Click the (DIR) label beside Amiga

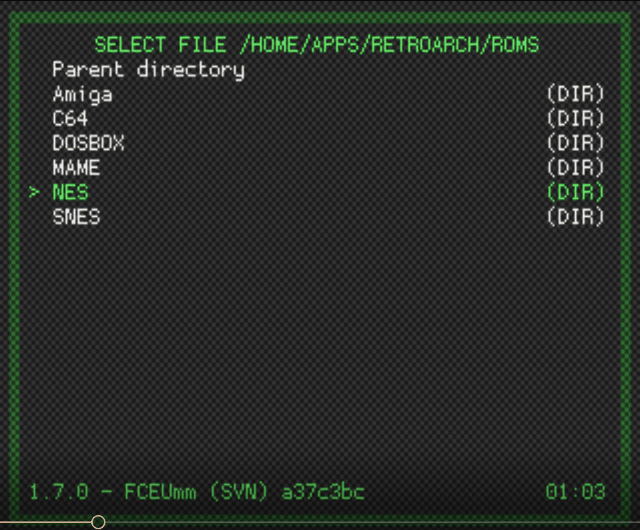point(576,95)
